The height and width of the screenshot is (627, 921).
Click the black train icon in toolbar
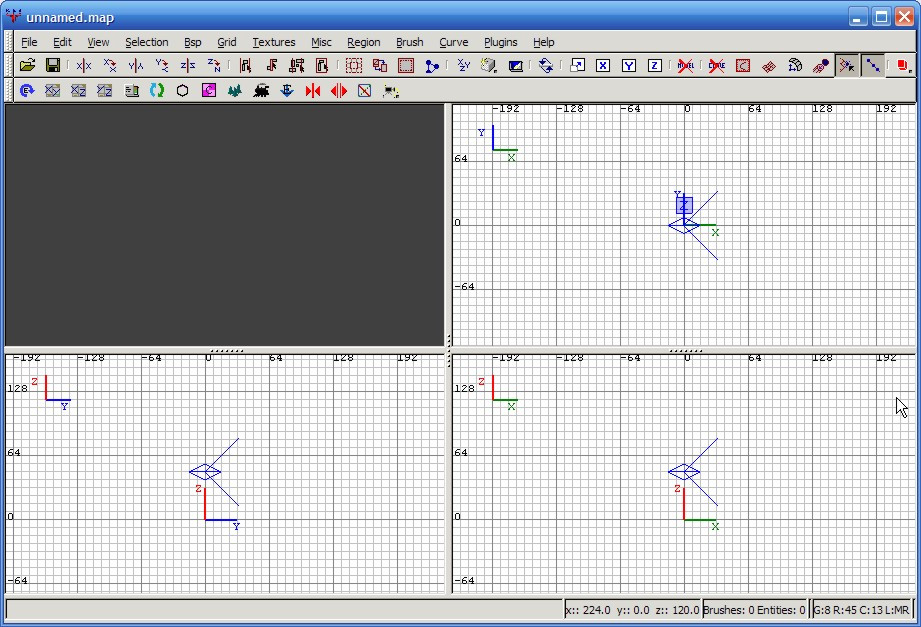pyautogui.click(x=261, y=91)
